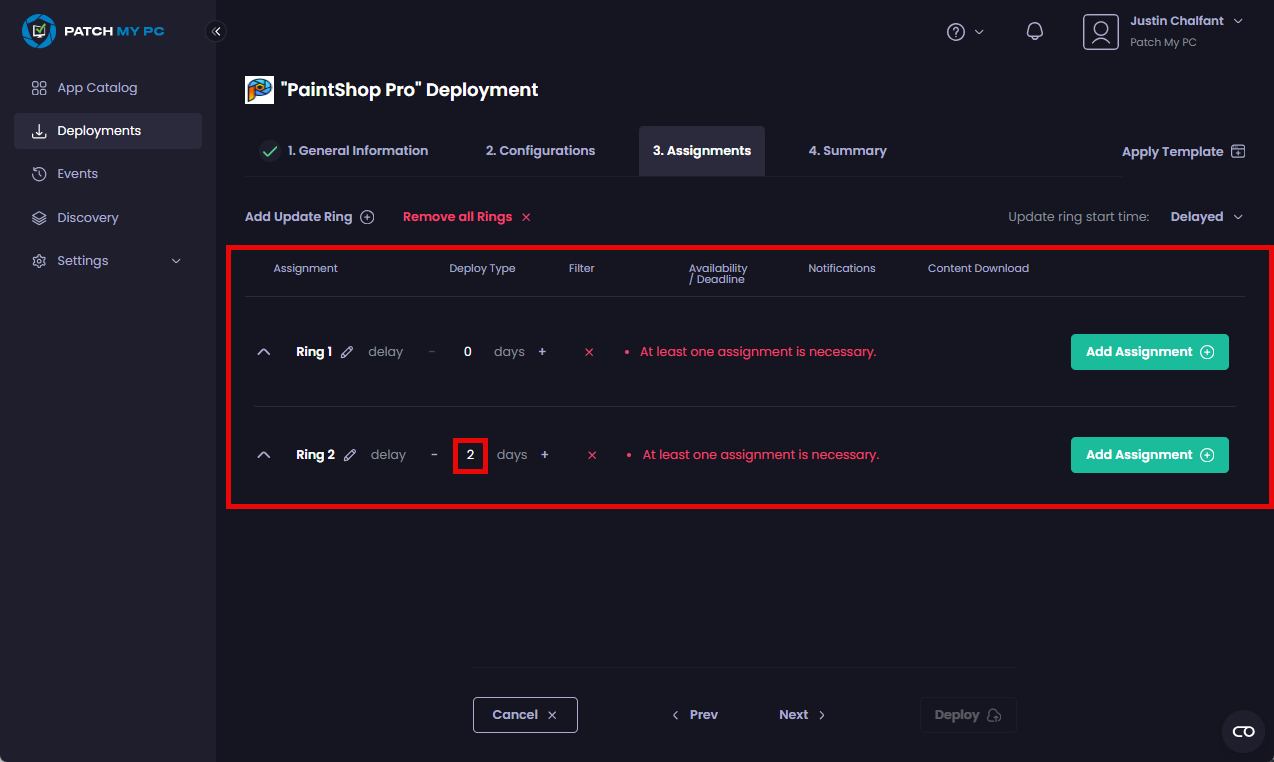Click Add Assignment for Ring 1
The width and height of the screenshot is (1274, 762).
click(x=1149, y=351)
